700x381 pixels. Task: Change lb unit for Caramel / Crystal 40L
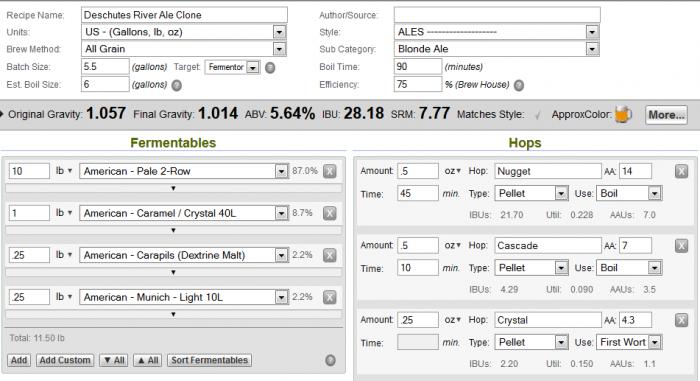tap(63, 213)
